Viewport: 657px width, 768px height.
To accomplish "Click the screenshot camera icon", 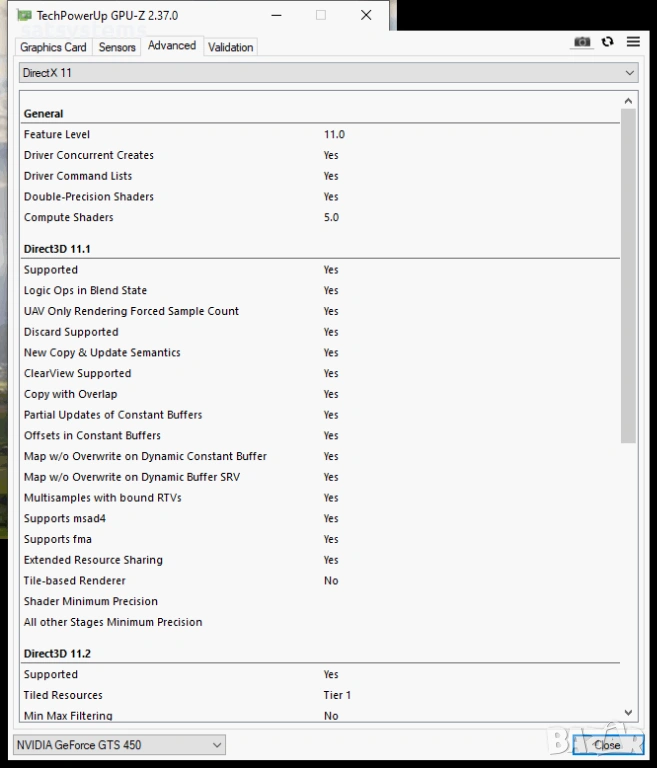I will click(582, 42).
